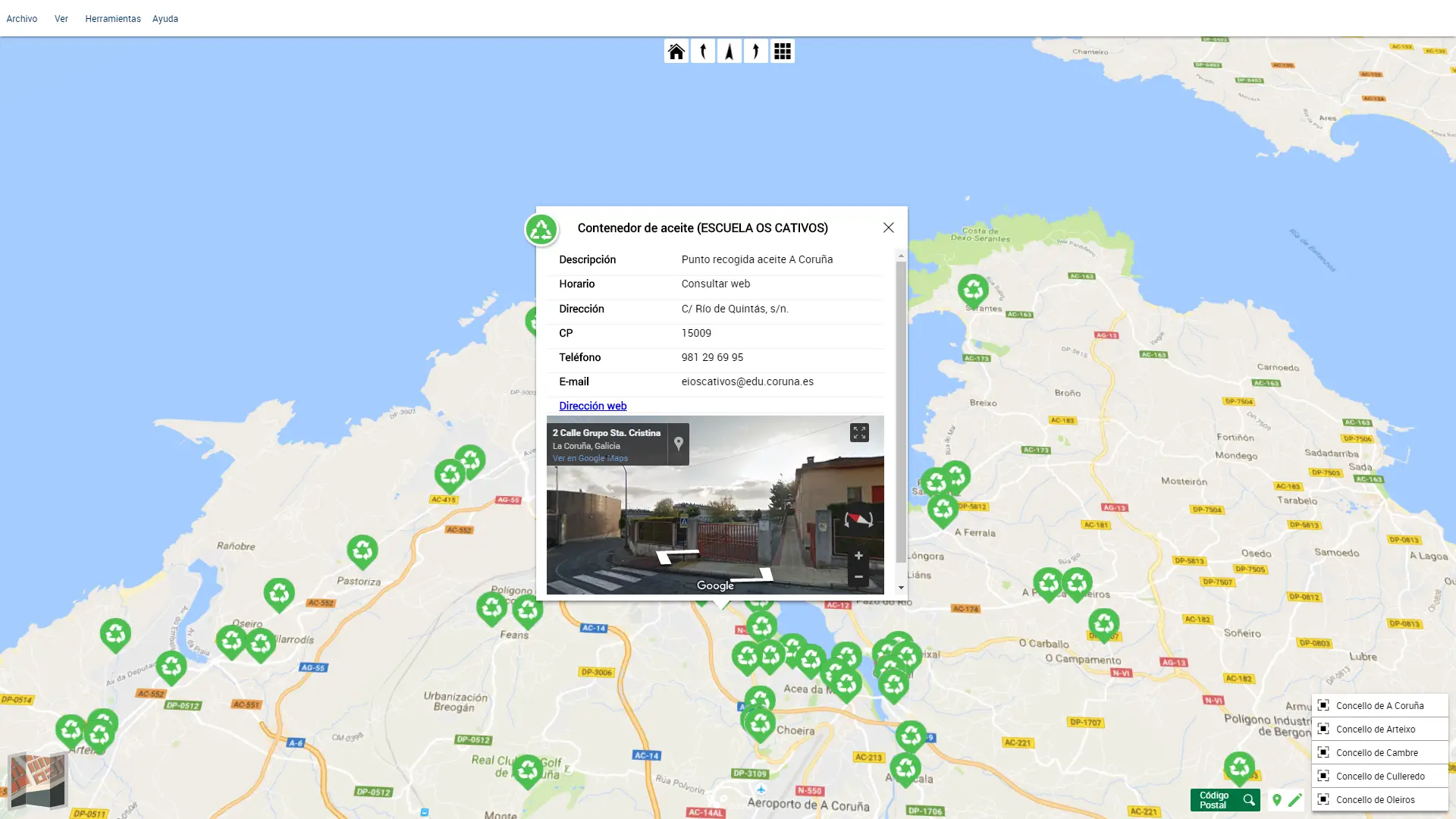Click the popup scrollbar up arrow

coord(901,256)
